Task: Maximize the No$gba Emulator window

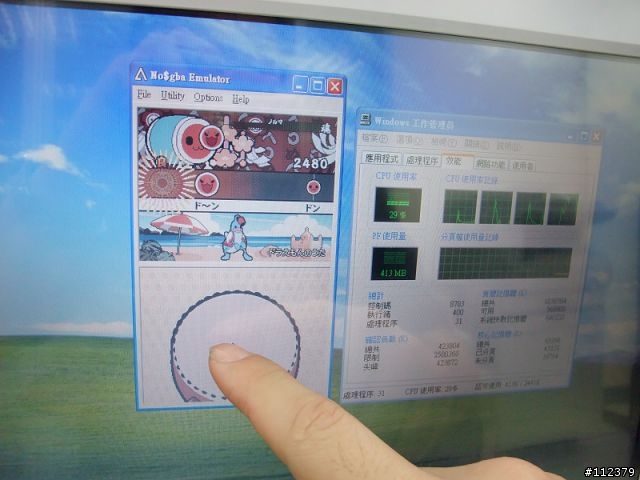Action: click(x=317, y=85)
